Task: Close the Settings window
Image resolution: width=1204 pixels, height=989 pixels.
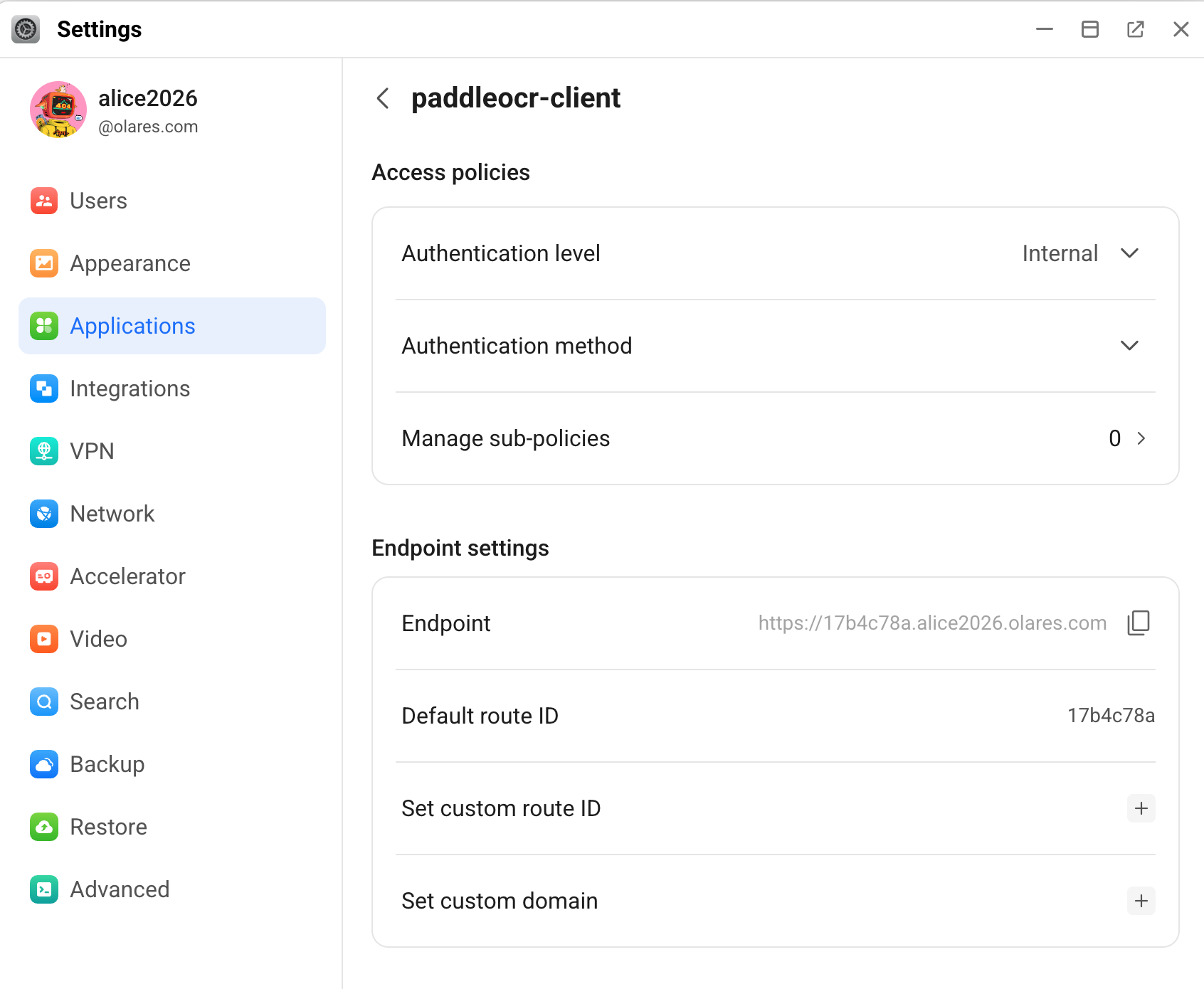Action: point(1181,29)
